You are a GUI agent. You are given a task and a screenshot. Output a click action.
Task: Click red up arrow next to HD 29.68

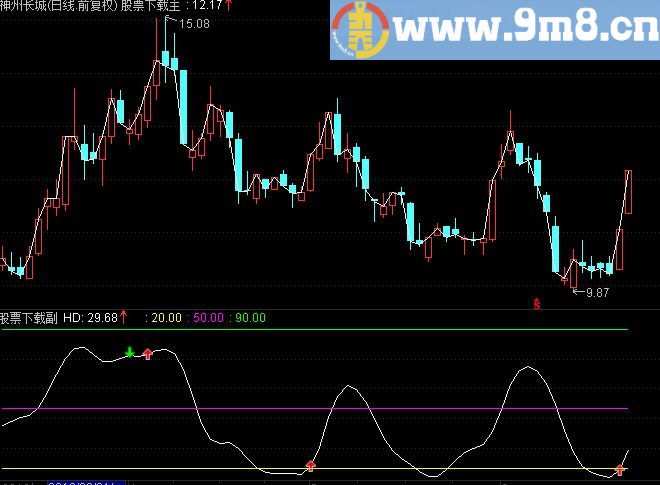click(123, 317)
